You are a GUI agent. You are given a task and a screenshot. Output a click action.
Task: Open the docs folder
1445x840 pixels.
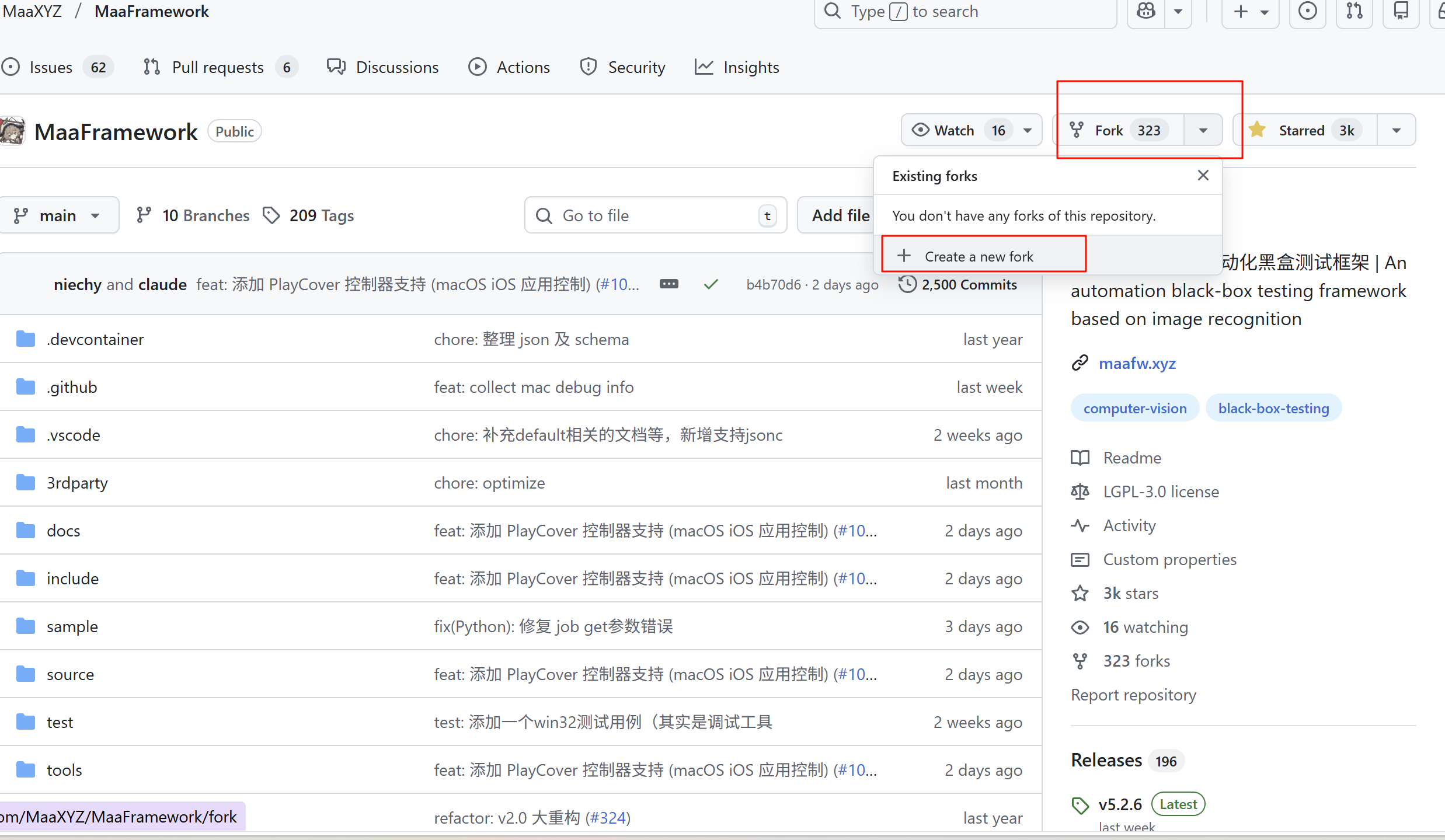pyautogui.click(x=64, y=531)
